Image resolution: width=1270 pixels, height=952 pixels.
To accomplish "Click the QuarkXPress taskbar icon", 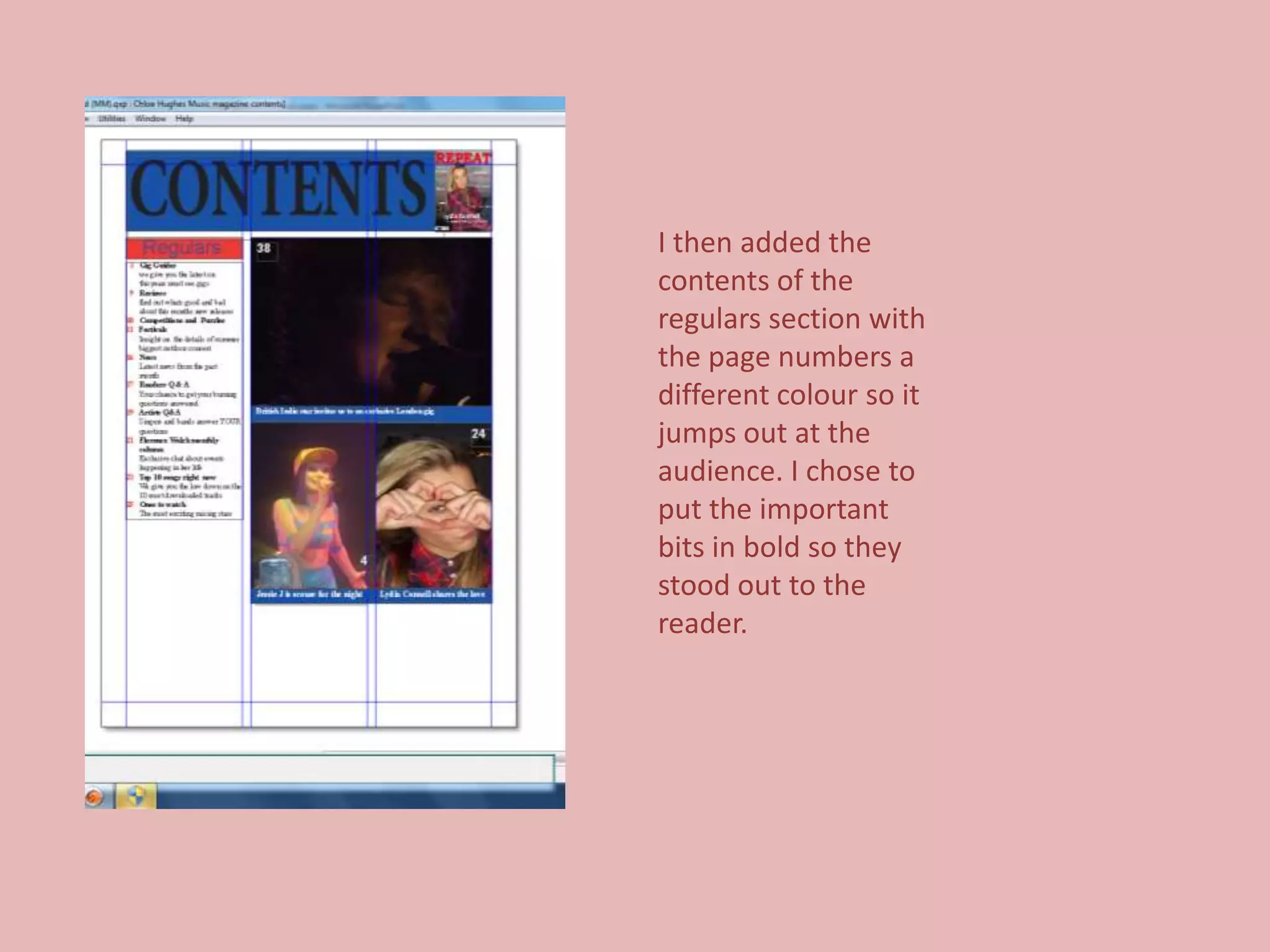I will click(136, 796).
